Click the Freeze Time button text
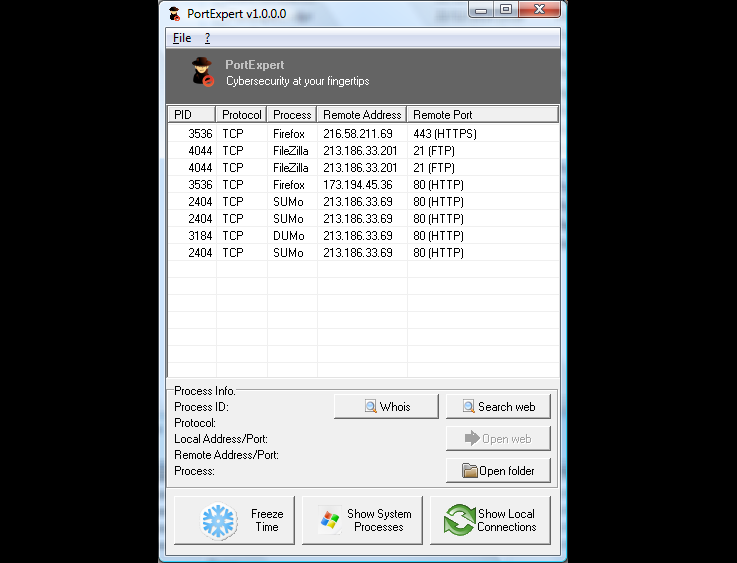This screenshot has width=737, height=563. [267, 520]
